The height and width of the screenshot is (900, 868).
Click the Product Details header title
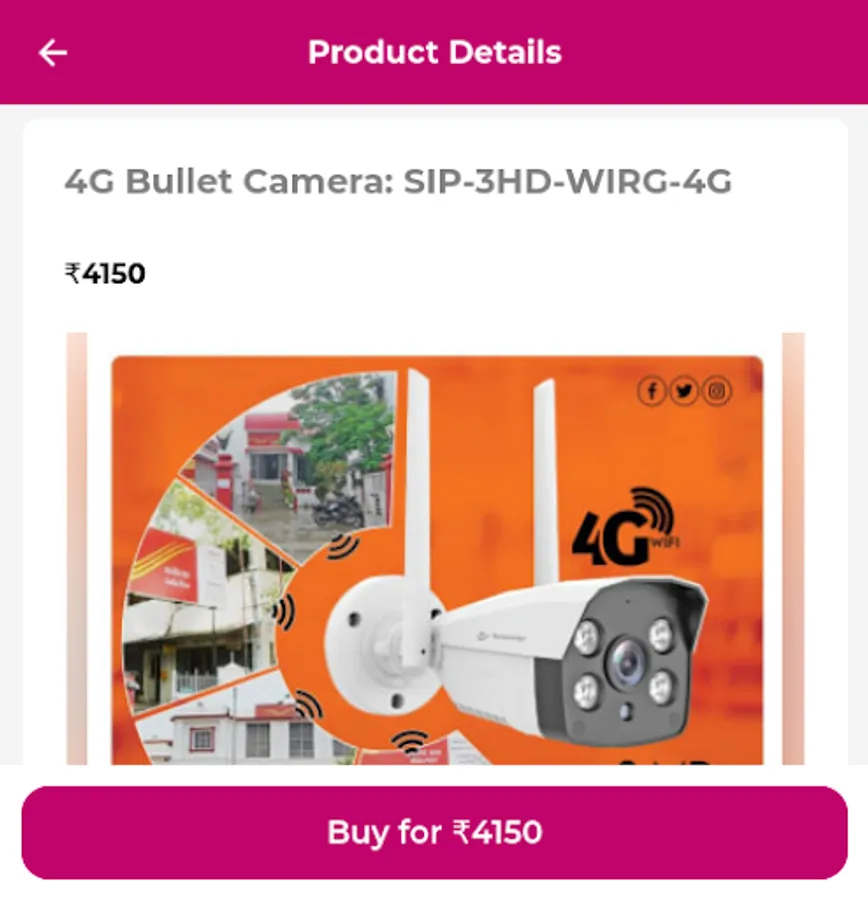[435, 52]
